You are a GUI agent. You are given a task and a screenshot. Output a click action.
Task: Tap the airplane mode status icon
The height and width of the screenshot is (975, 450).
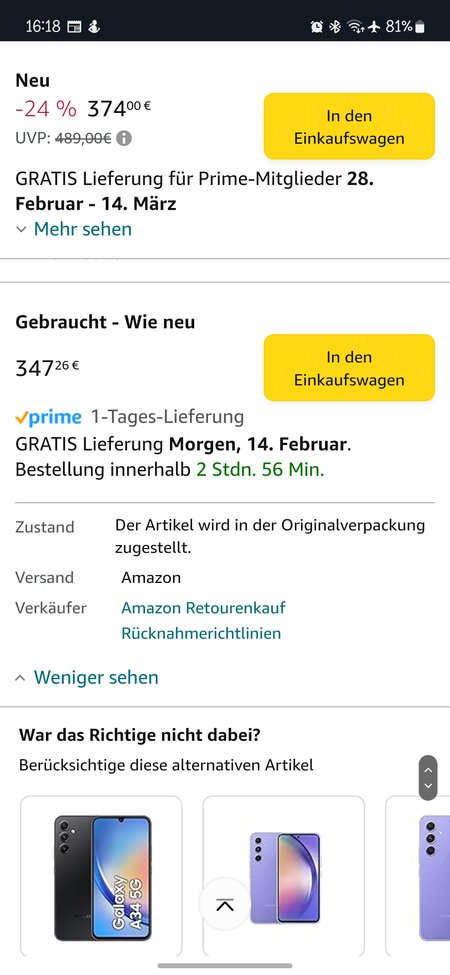click(374, 26)
